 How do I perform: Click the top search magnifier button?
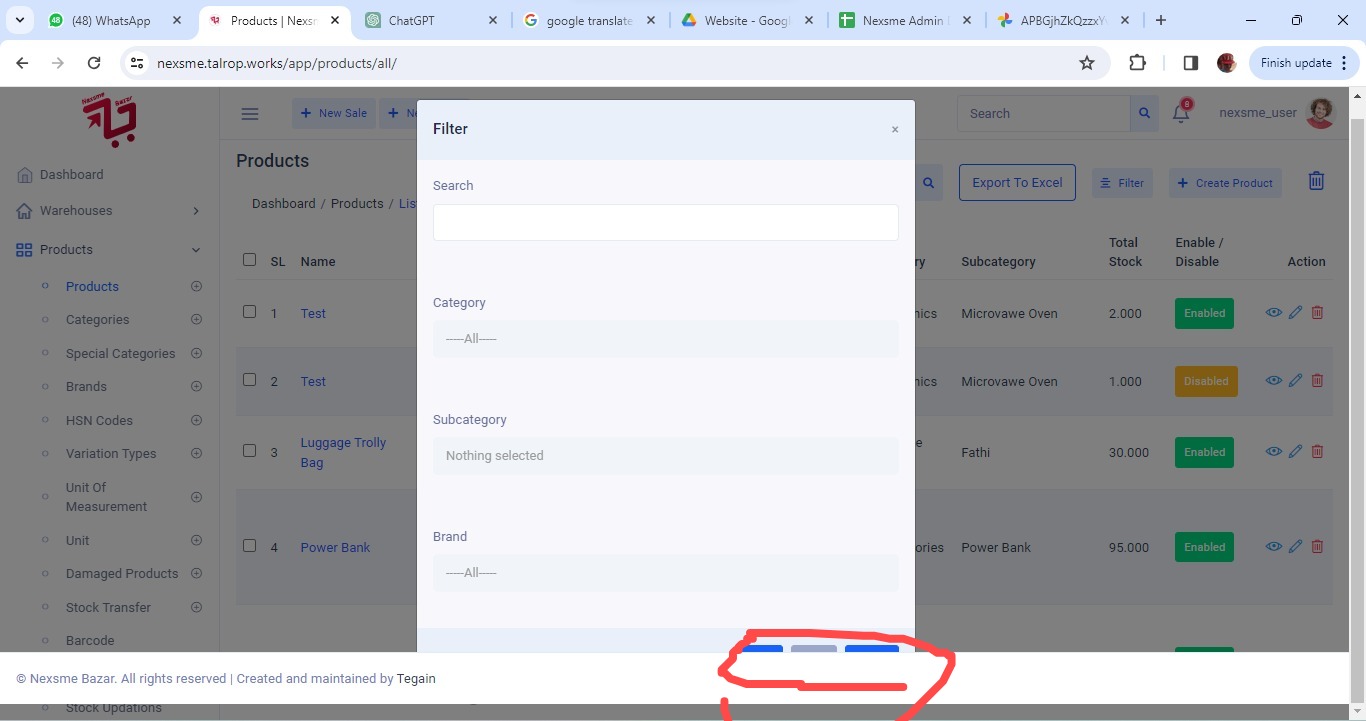coord(1144,114)
